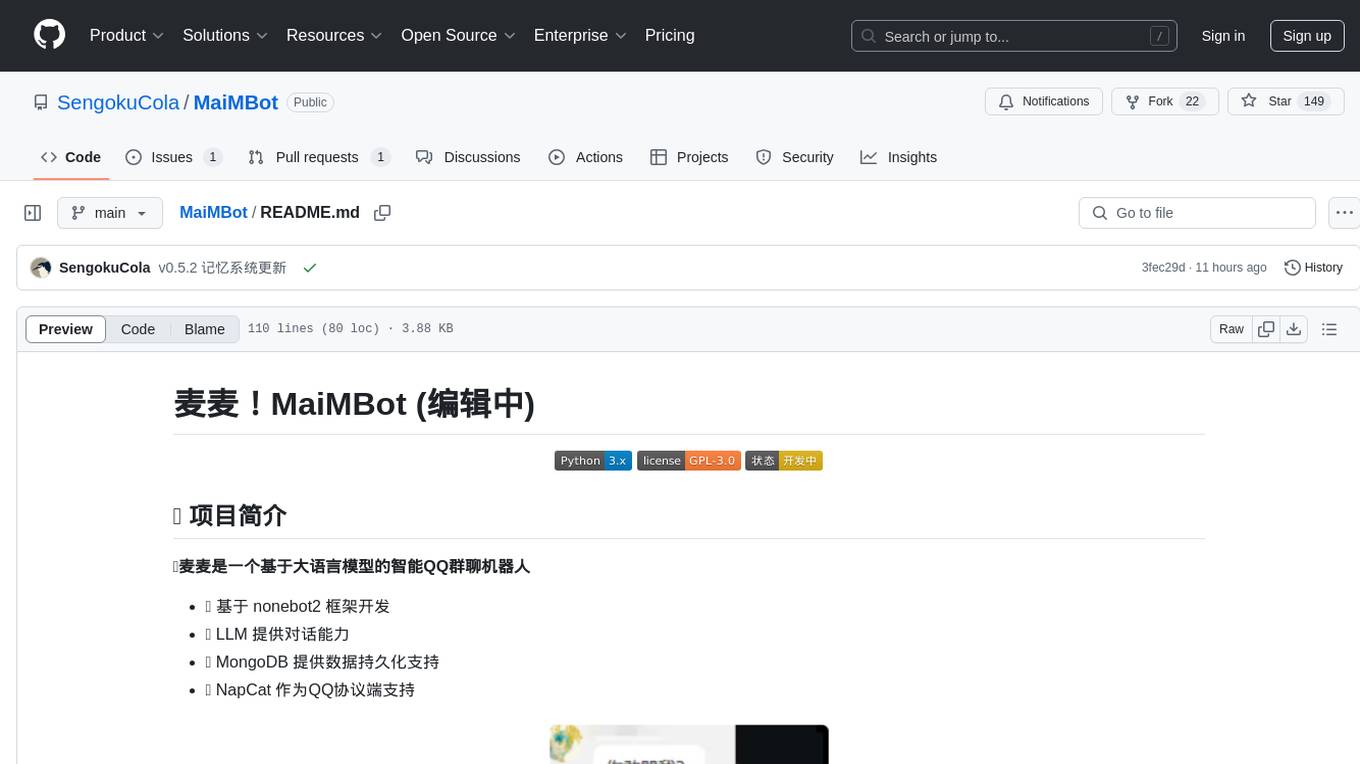1360x764 pixels.
Task: Switch to the Actions tab
Action: (586, 157)
